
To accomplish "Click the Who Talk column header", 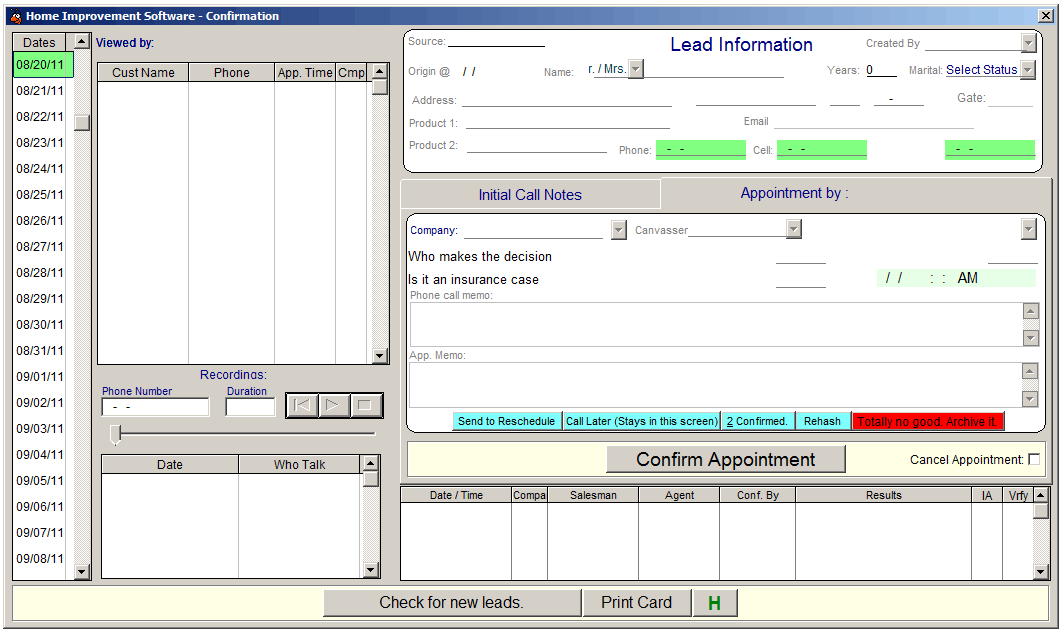I will [x=299, y=465].
